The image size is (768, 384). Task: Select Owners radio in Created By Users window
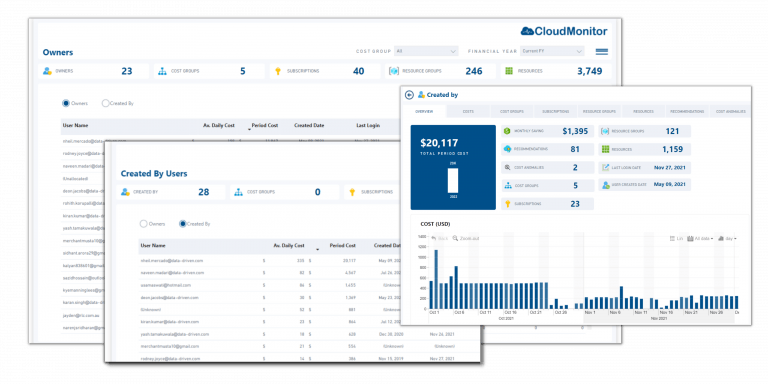(x=144, y=224)
